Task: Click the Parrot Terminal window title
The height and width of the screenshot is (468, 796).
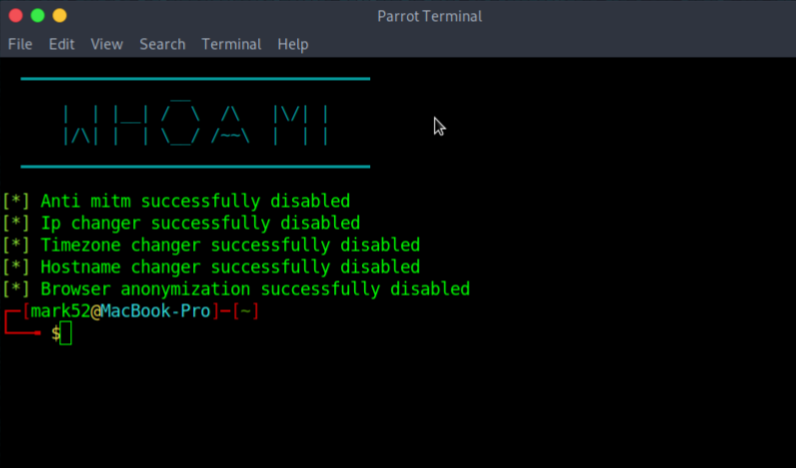Action: [429, 16]
